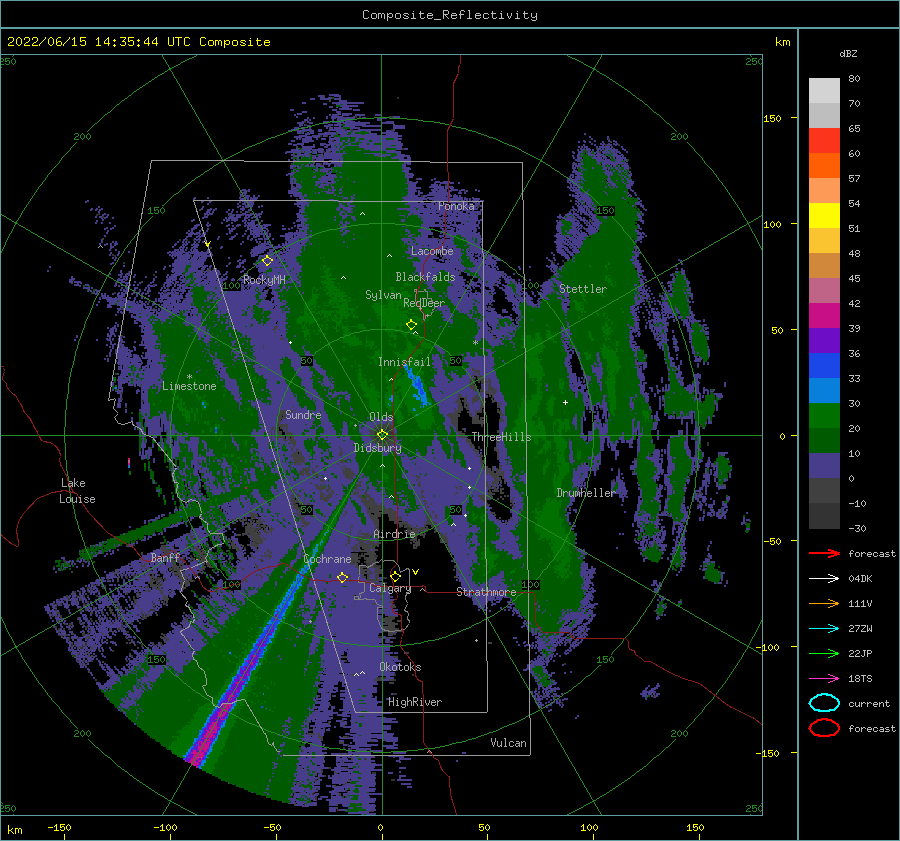
Task: Pick the royal blue swatch on the dBZ bar
Action: click(824, 366)
